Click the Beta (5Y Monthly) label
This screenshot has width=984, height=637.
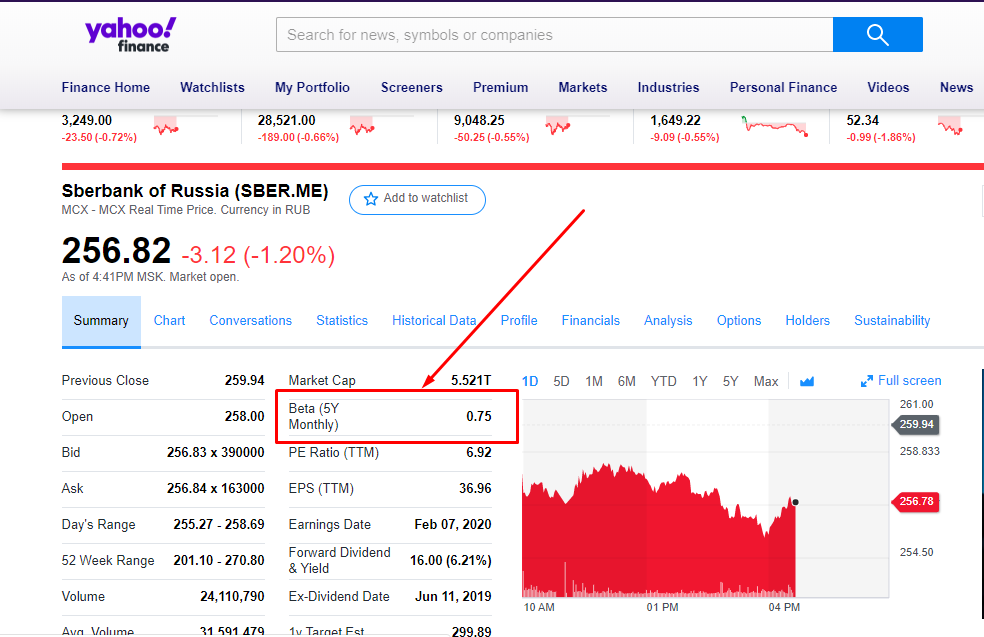(314, 417)
